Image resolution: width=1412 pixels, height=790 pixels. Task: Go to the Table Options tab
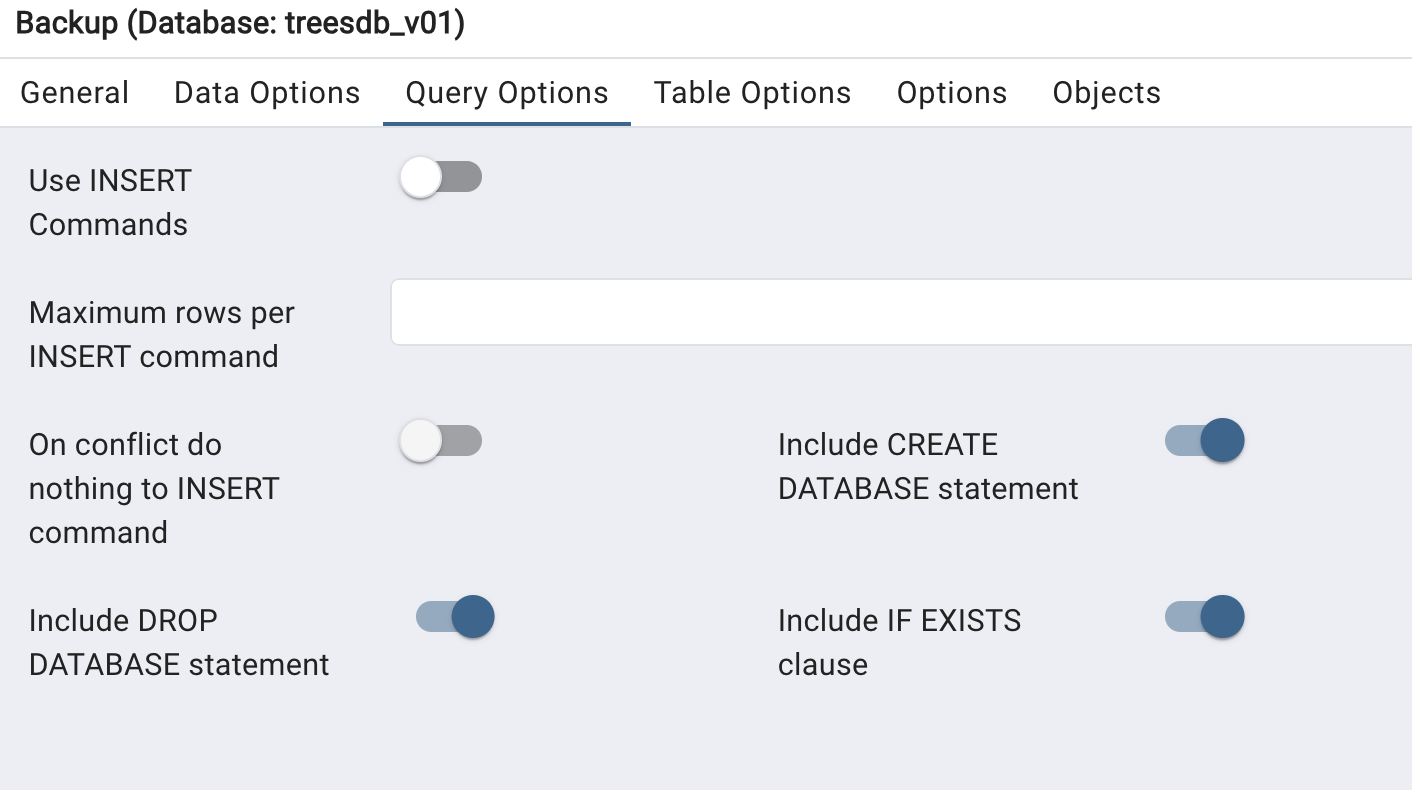point(752,93)
